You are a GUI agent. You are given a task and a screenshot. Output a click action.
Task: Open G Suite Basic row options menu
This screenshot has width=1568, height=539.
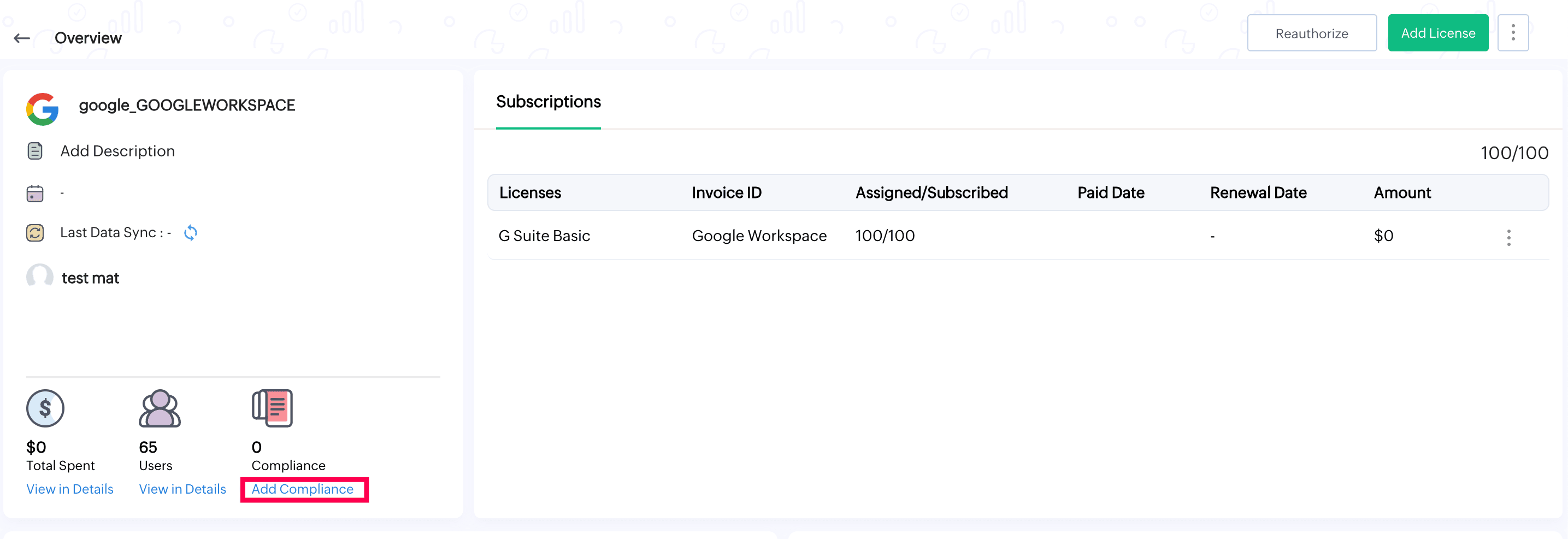point(1508,238)
